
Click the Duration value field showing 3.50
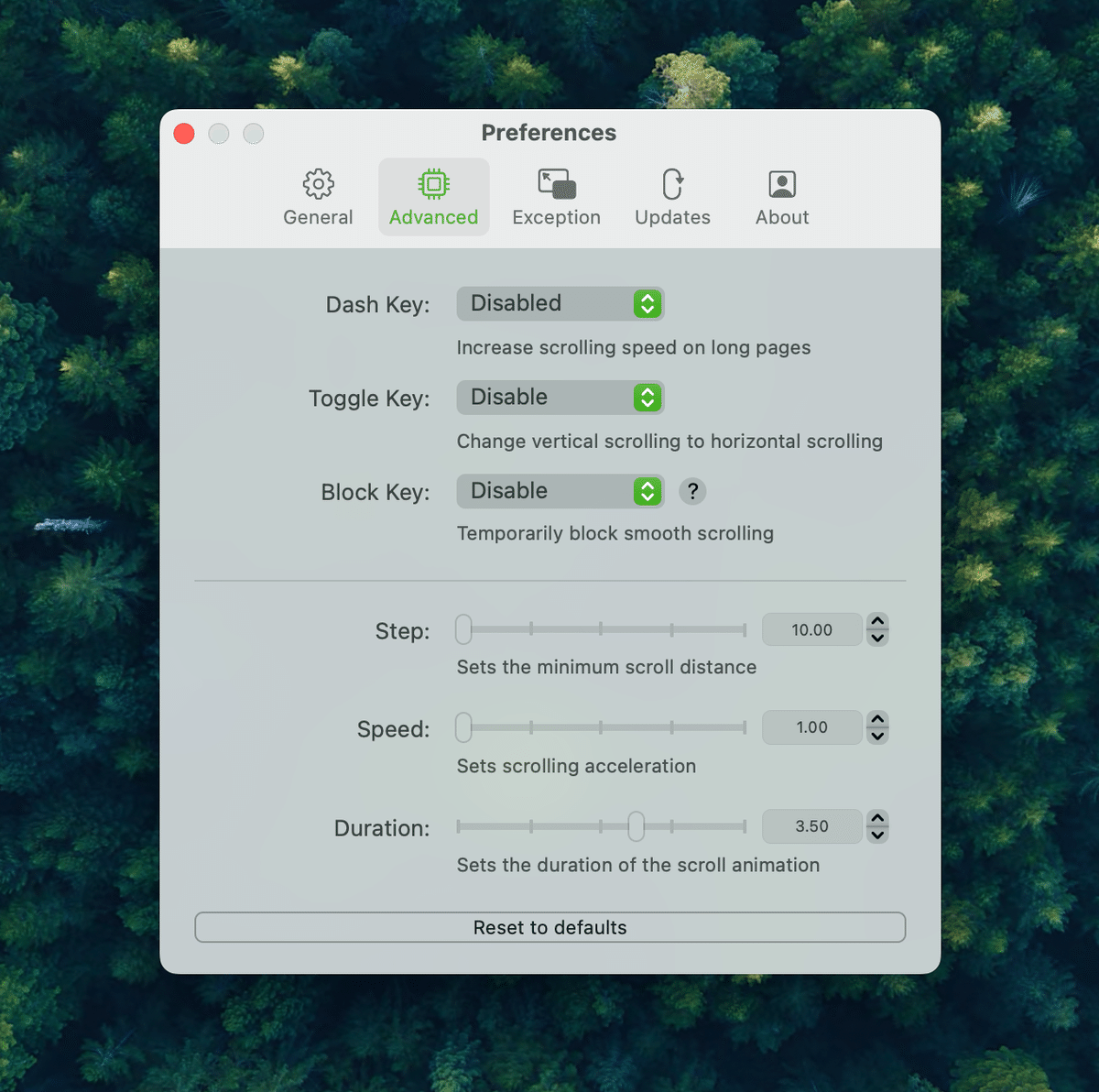pyautogui.click(x=811, y=826)
